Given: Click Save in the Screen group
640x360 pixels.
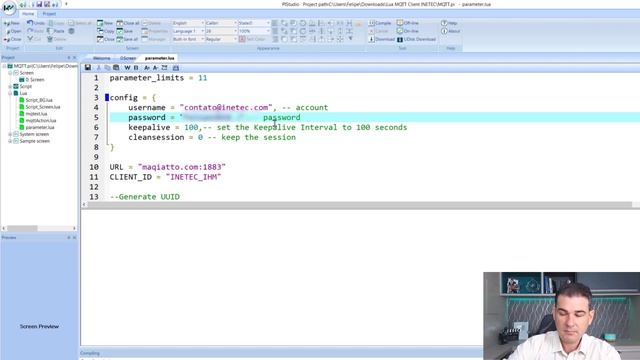Looking at the screenshot, I should pos(125,31).
